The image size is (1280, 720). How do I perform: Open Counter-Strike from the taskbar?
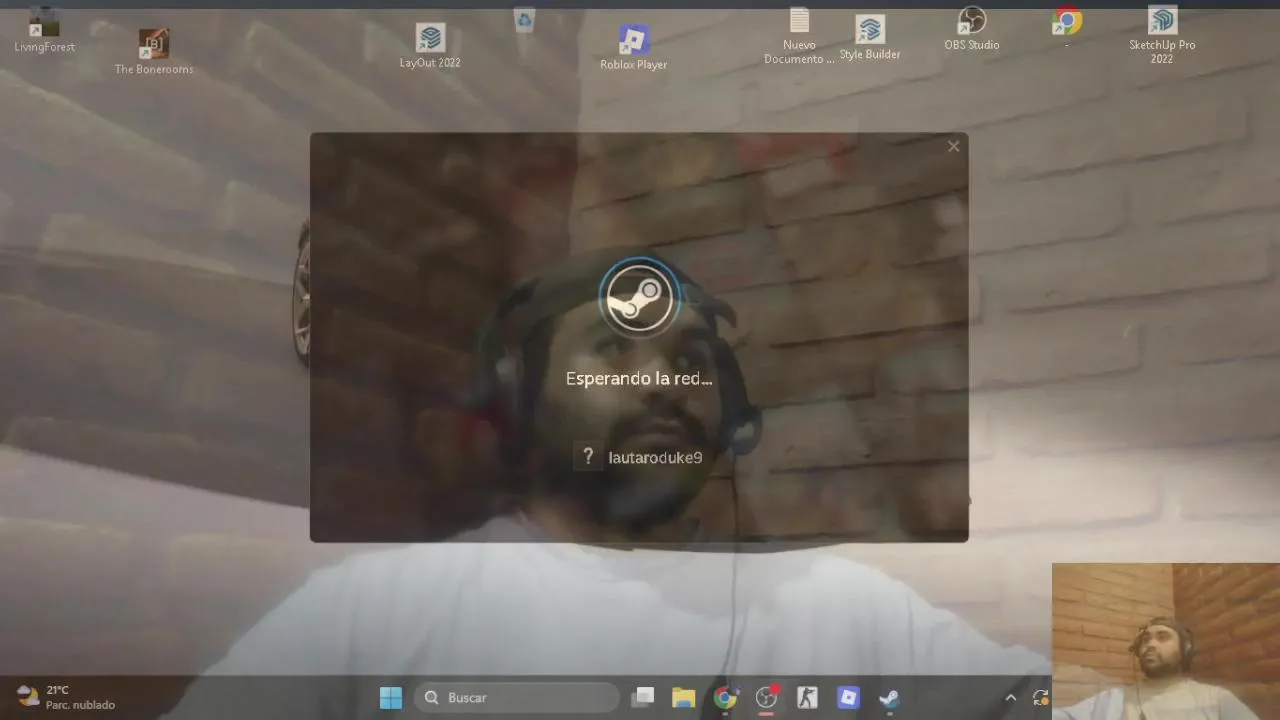[x=807, y=697]
